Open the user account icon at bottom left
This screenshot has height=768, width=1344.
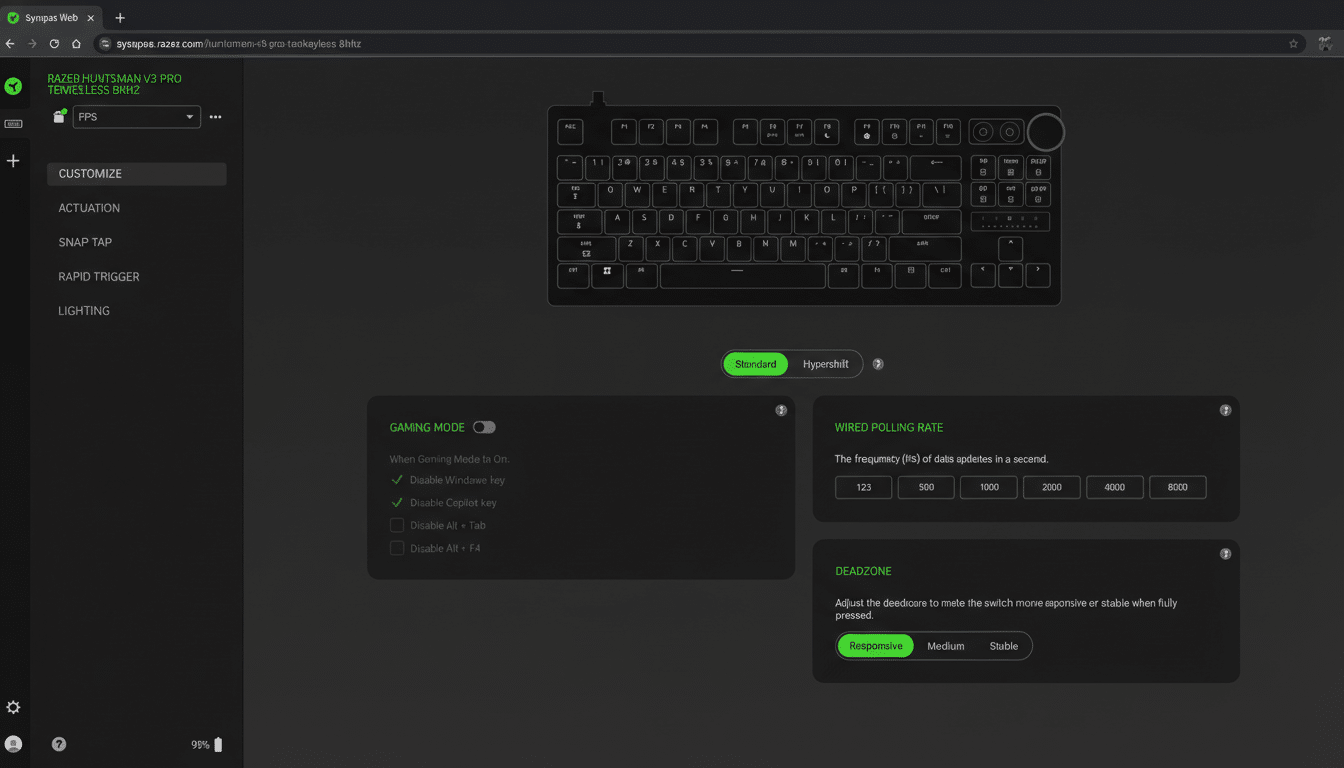(14, 744)
